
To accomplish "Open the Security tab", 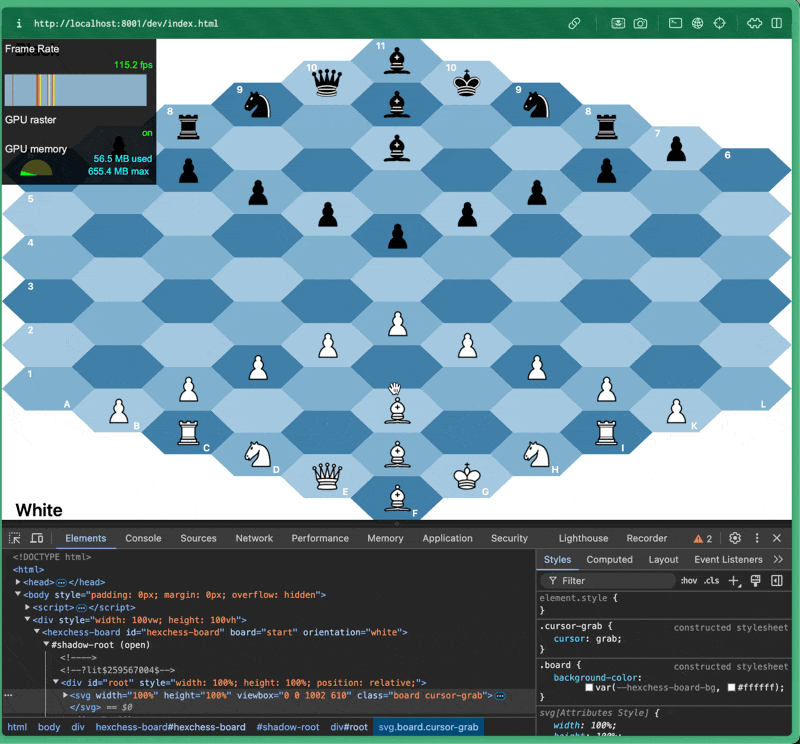I will (x=509, y=538).
